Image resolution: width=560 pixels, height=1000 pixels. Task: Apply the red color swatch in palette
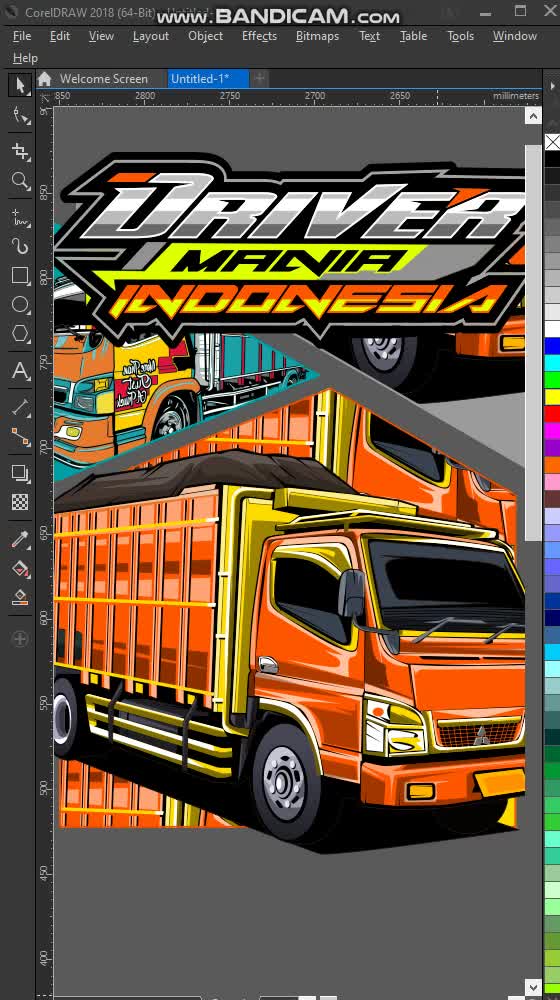pos(552,414)
